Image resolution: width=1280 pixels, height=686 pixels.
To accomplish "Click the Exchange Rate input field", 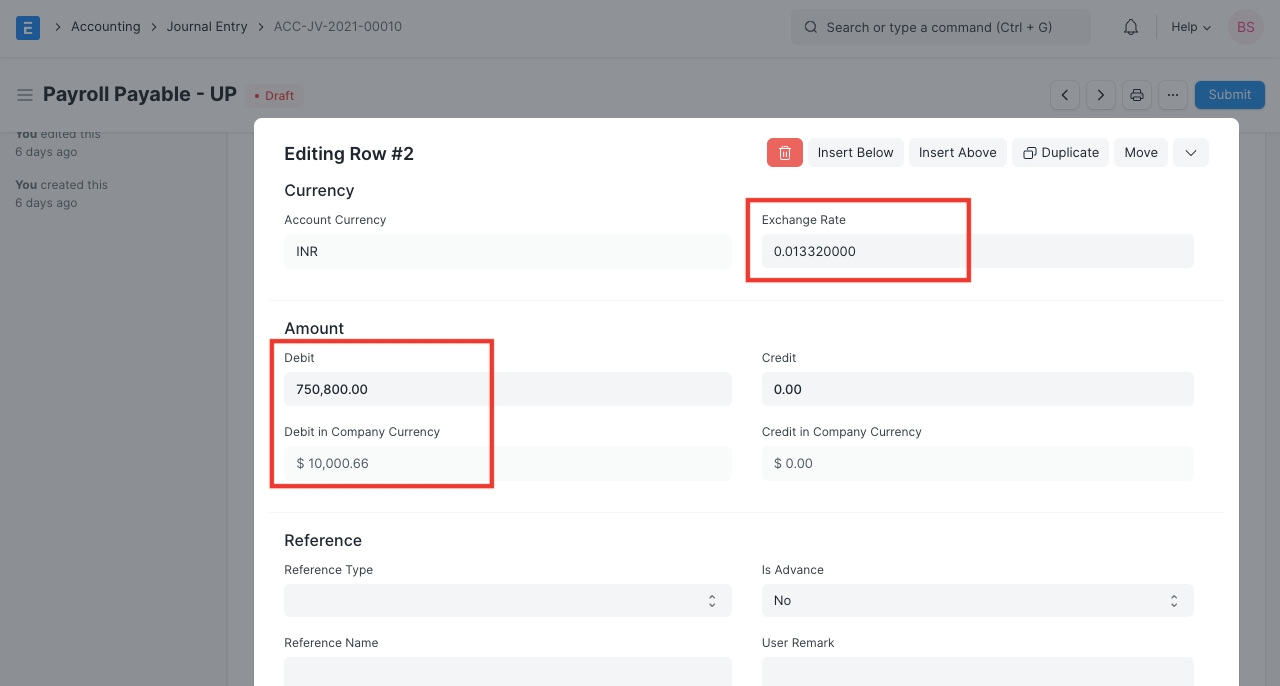I will [x=977, y=251].
